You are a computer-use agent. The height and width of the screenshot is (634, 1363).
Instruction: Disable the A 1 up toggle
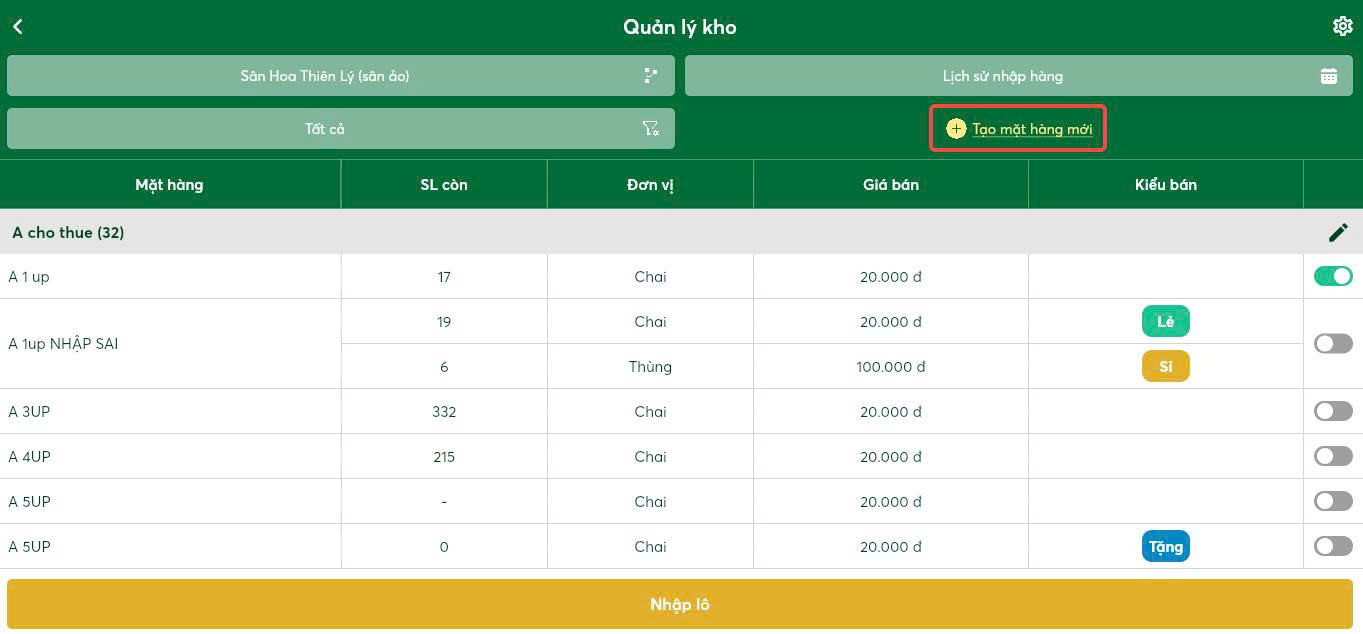pos(1333,276)
